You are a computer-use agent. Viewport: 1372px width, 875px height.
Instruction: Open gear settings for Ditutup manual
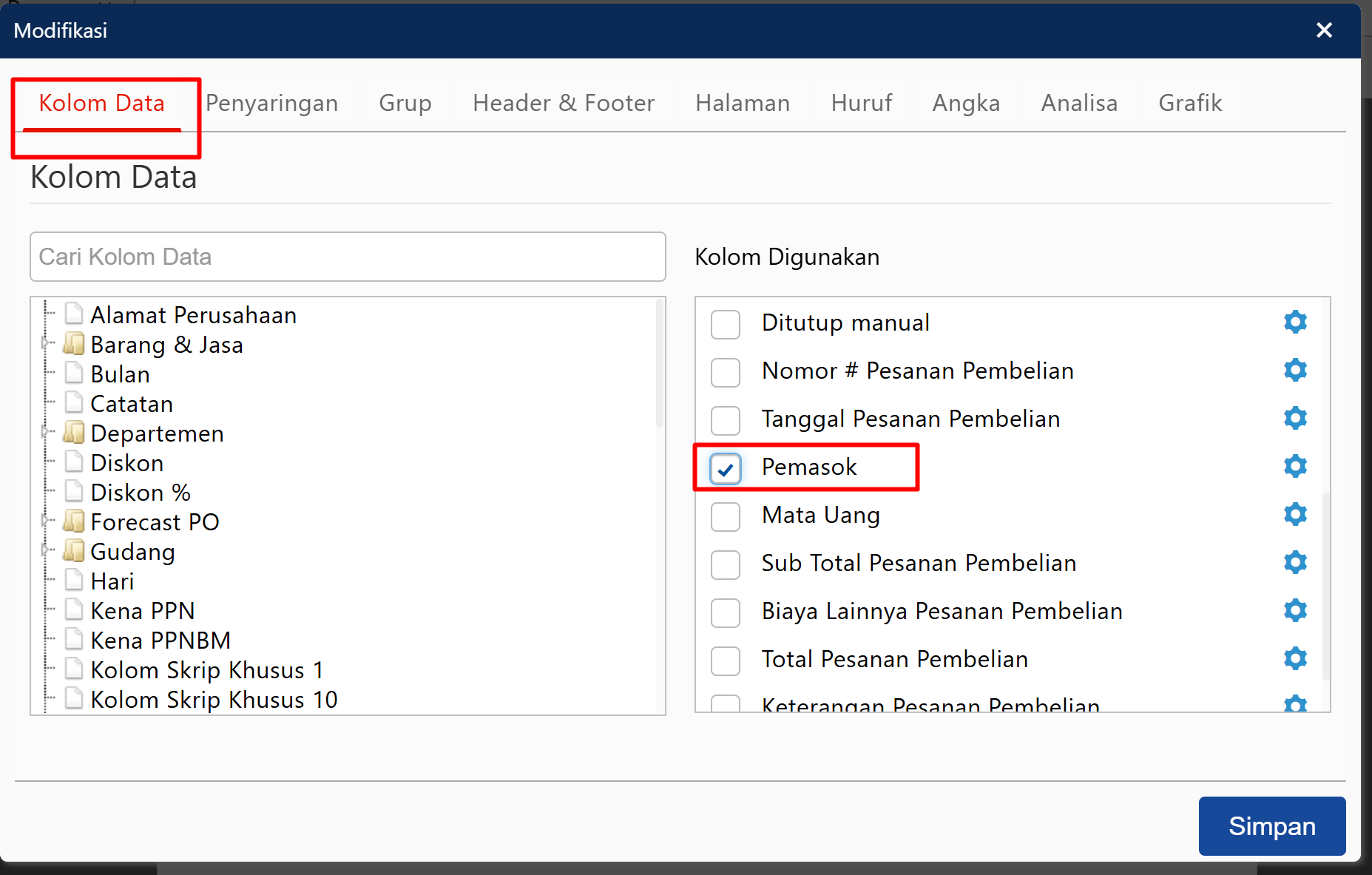click(x=1294, y=322)
